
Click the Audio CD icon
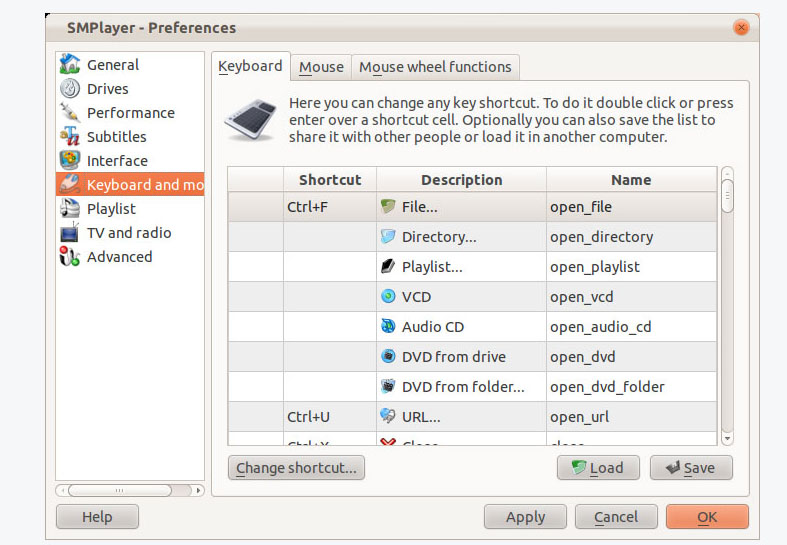click(x=388, y=326)
